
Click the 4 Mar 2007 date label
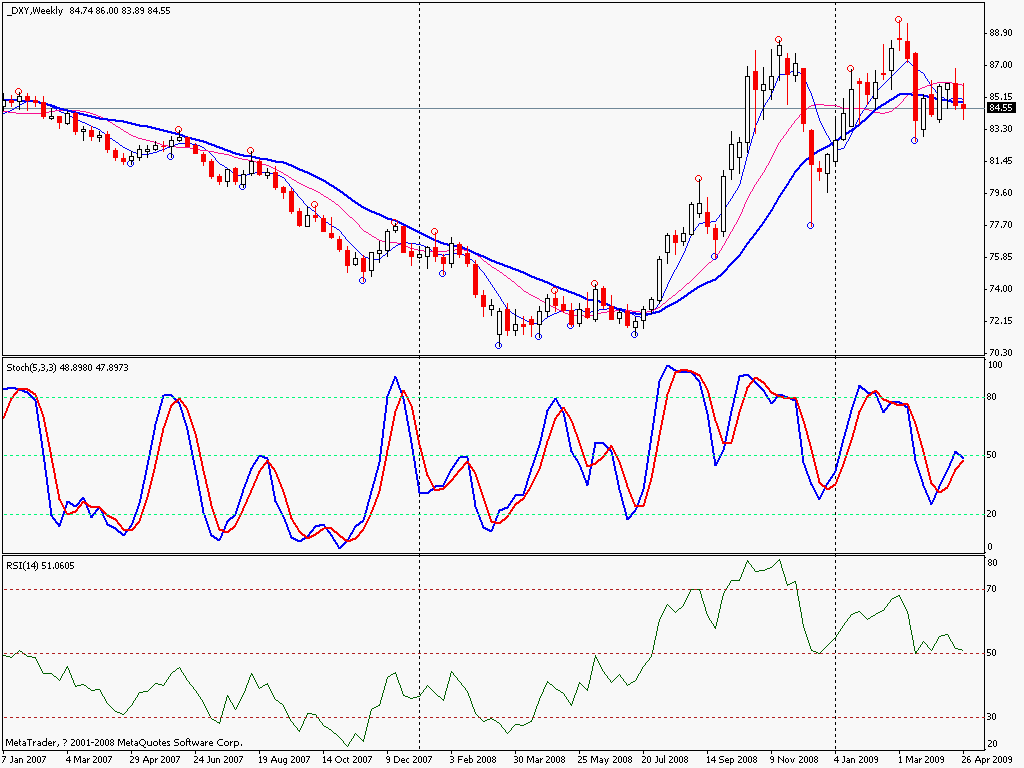pyautogui.click(x=89, y=760)
